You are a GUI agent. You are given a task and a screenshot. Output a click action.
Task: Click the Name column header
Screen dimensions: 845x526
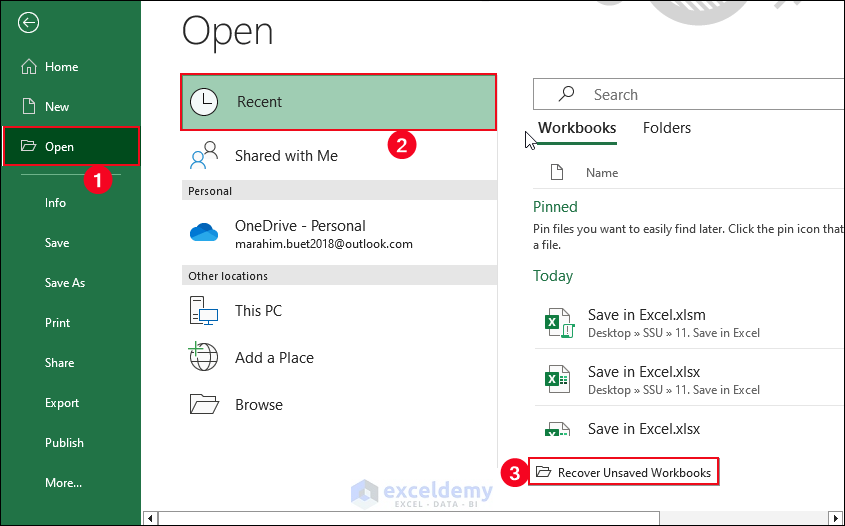coord(602,172)
